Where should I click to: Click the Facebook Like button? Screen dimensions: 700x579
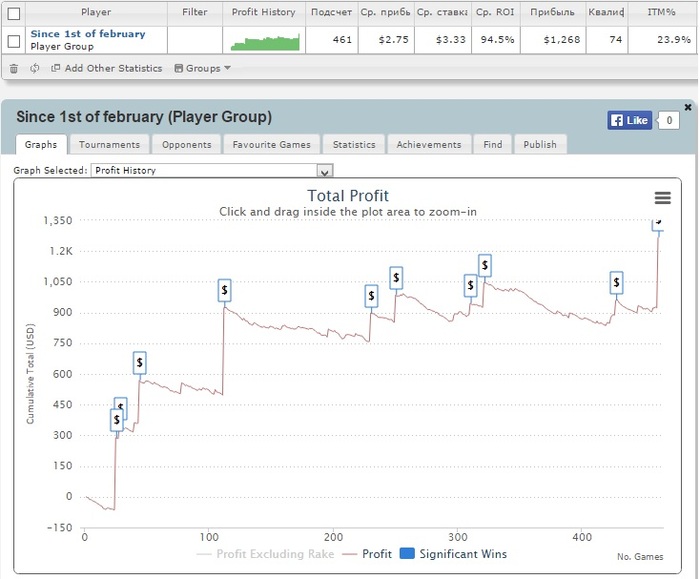pos(629,120)
